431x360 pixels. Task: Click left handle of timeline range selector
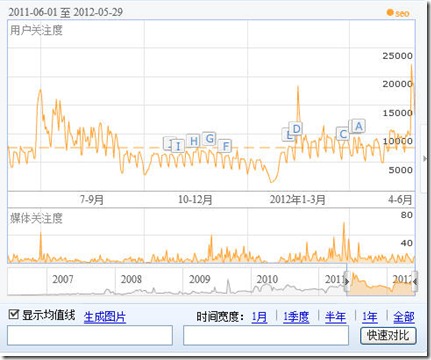pos(347,281)
